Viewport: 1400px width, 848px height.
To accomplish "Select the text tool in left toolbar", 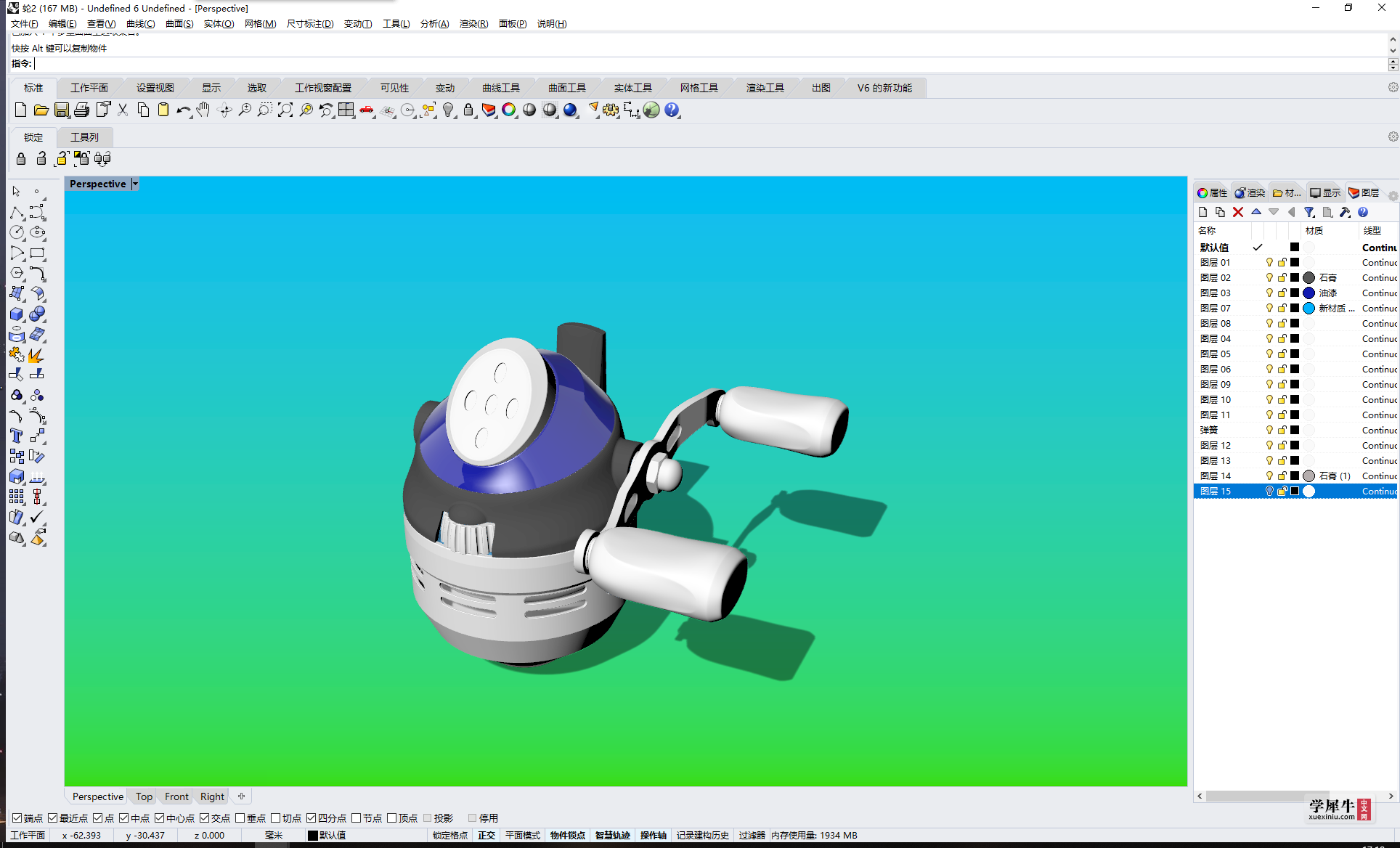I will (16, 436).
